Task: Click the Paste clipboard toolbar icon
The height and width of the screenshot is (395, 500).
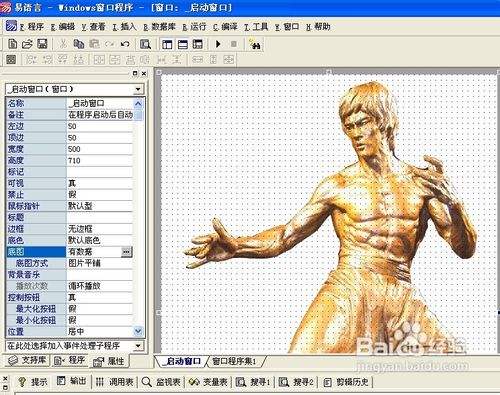Action: [x=94, y=44]
